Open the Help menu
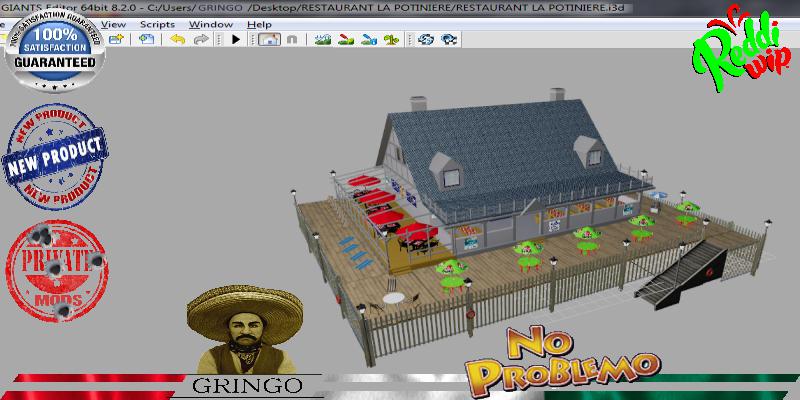Image resolution: width=800 pixels, height=400 pixels. pos(258,23)
